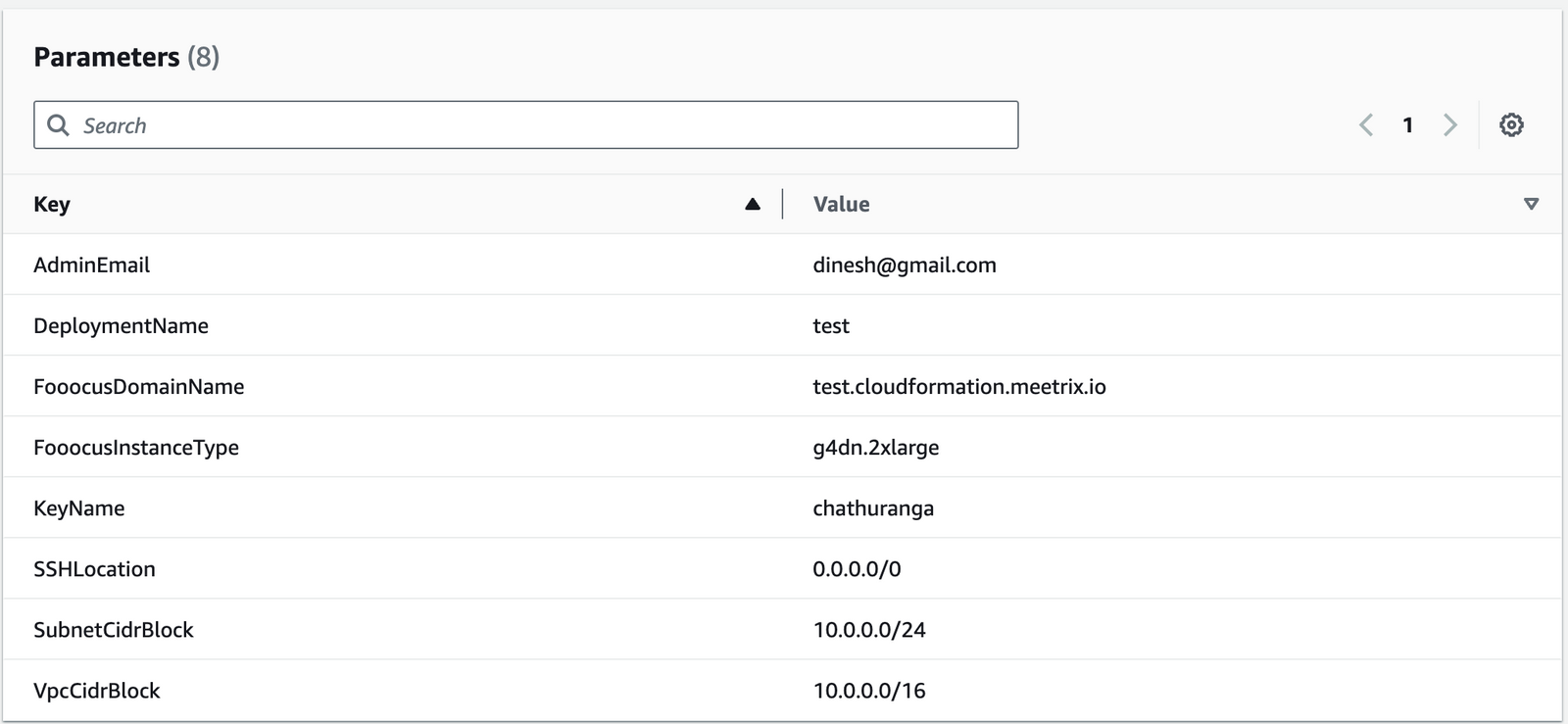Viewport: 1568px width, 724px height.
Task: Go to next page arrow
Action: pyautogui.click(x=1449, y=125)
